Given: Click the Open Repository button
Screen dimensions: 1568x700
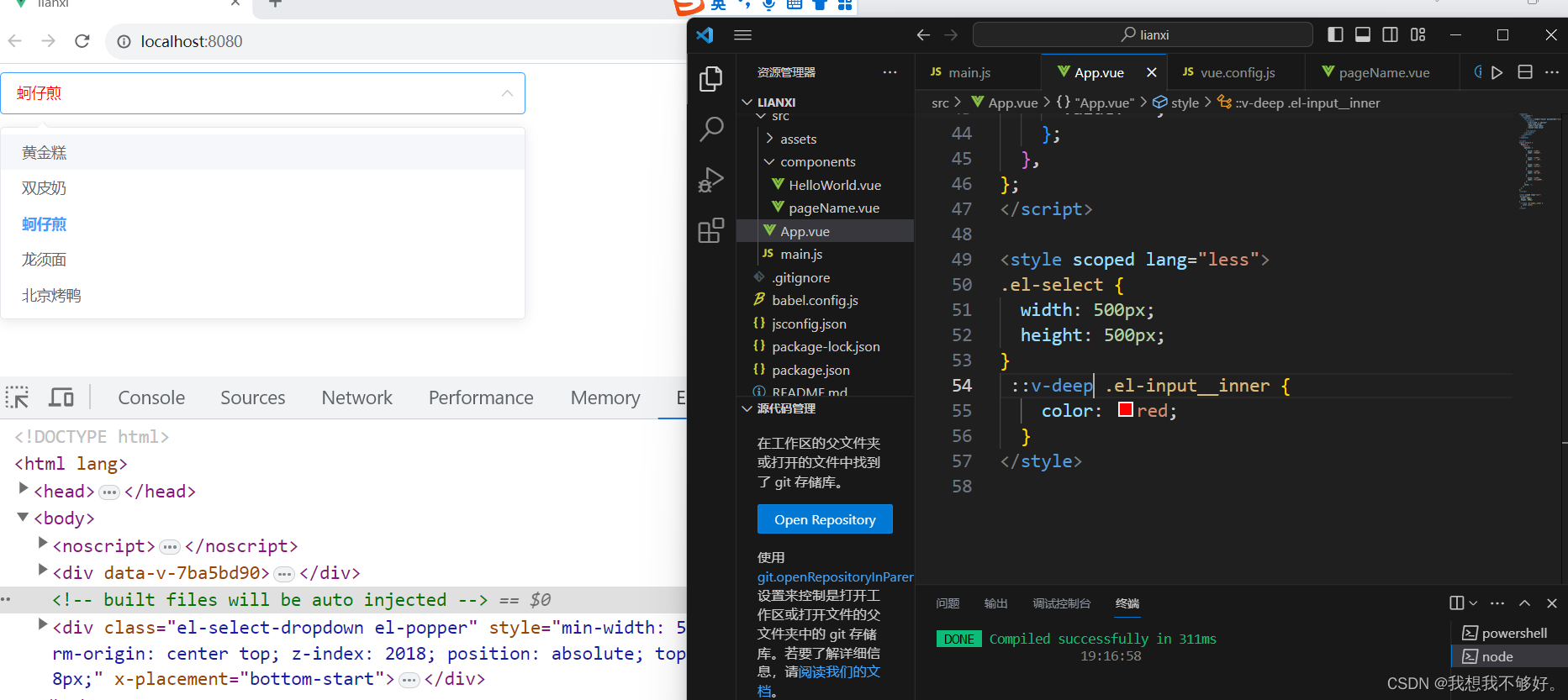Looking at the screenshot, I should (825, 519).
